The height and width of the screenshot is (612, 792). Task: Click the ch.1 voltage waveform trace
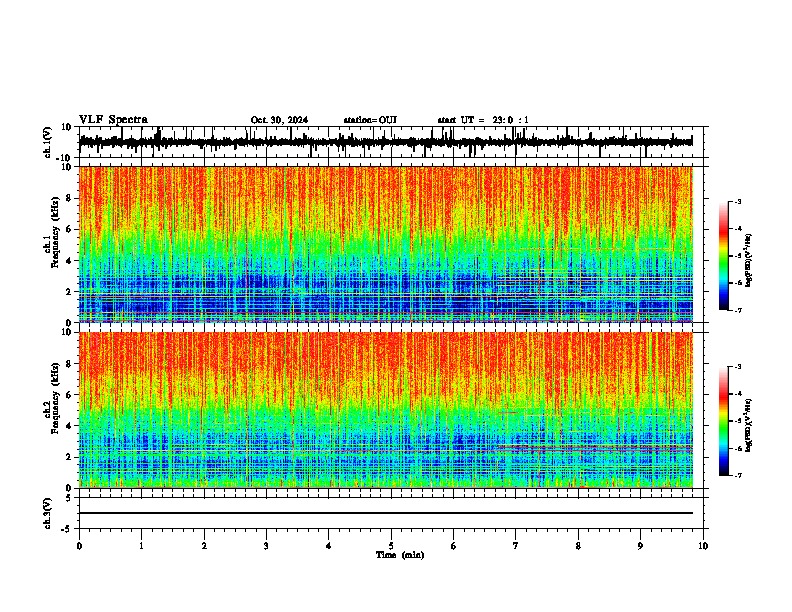click(x=385, y=142)
